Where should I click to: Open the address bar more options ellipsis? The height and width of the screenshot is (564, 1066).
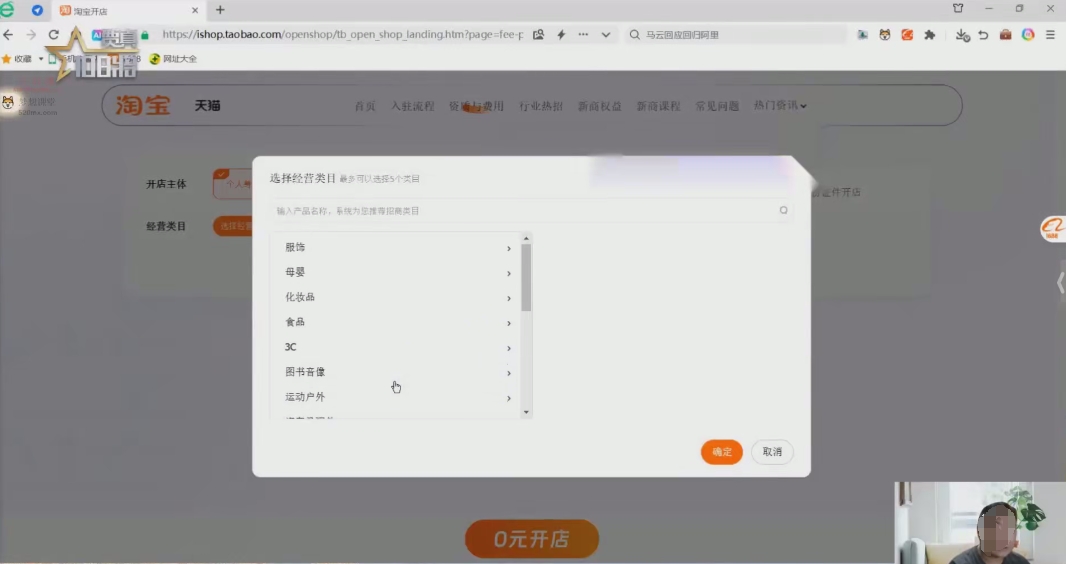pyautogui.click(x=583, y=34)
